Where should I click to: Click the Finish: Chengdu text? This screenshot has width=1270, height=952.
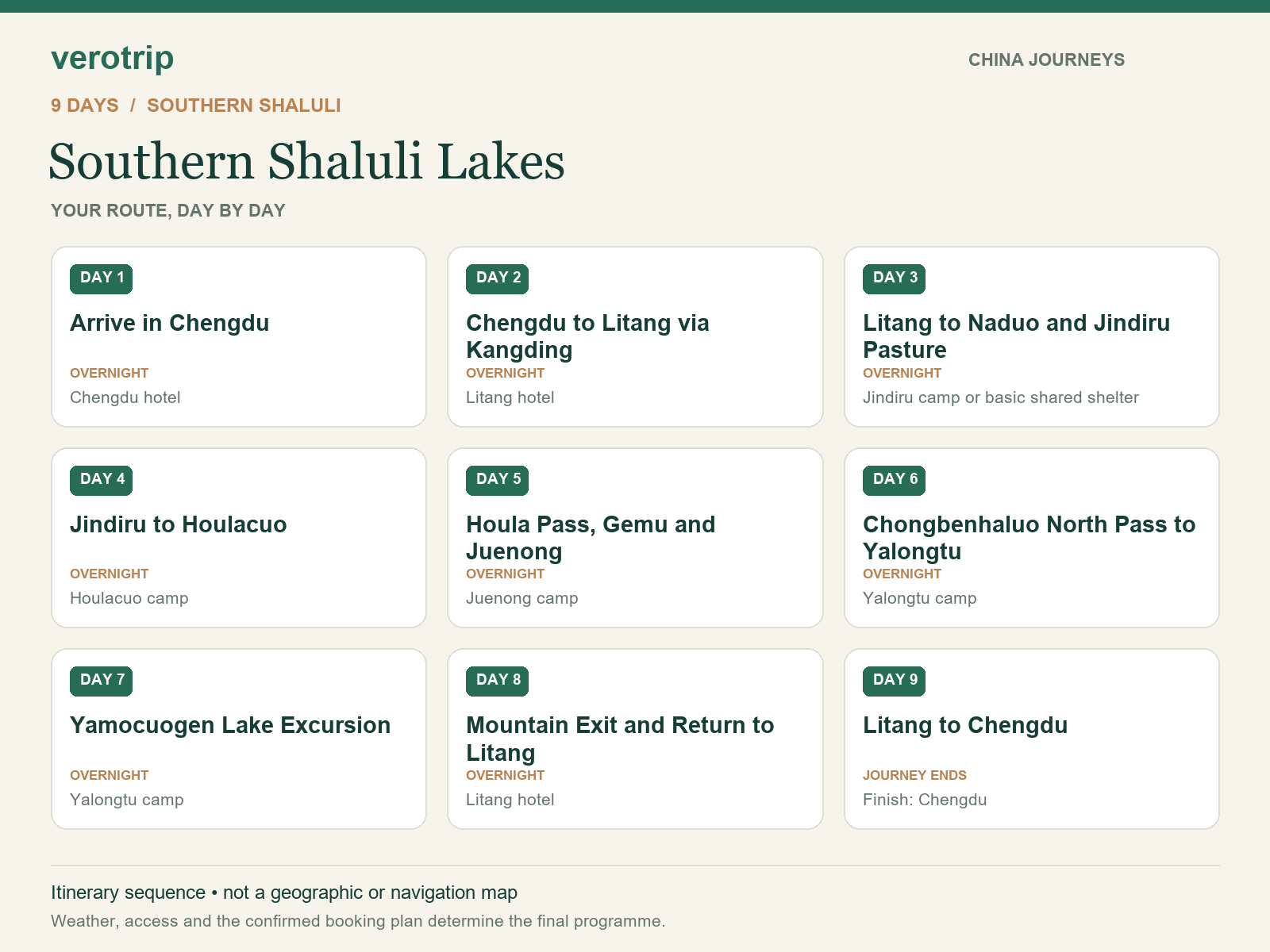925,800
